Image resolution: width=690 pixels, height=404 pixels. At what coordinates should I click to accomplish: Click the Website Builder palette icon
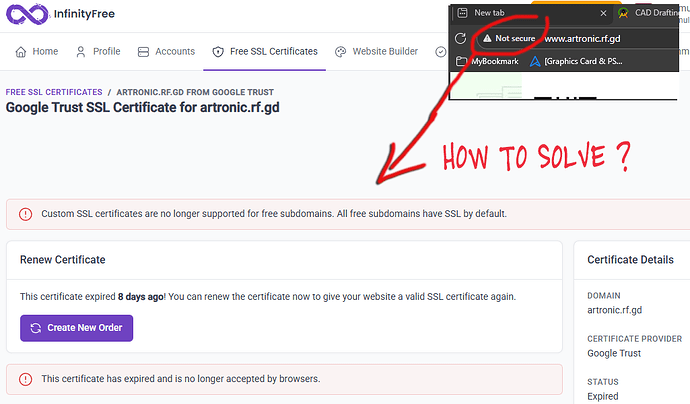click(x=340, y=51)
